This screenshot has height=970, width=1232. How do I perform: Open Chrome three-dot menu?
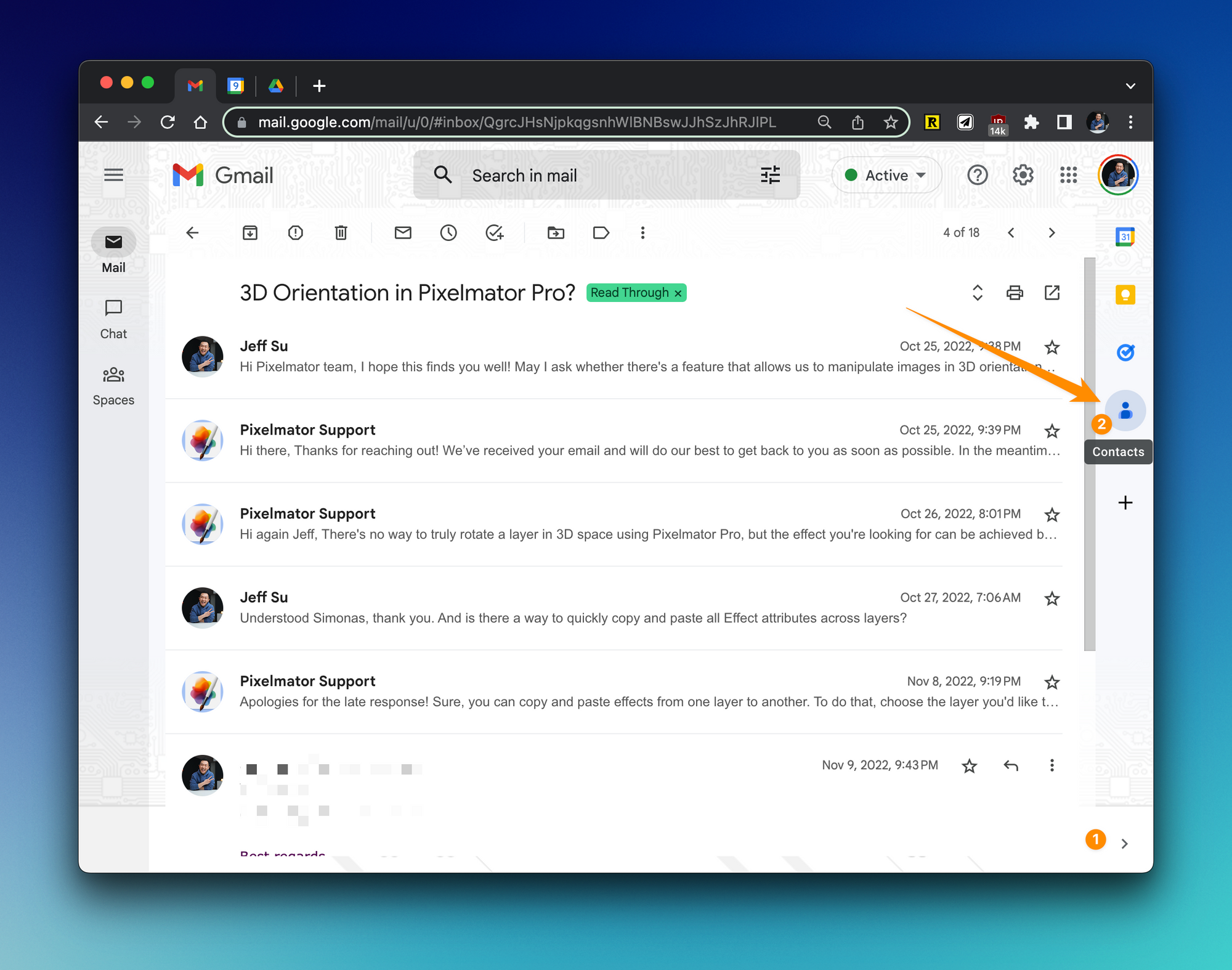(x=1130, y=122)
